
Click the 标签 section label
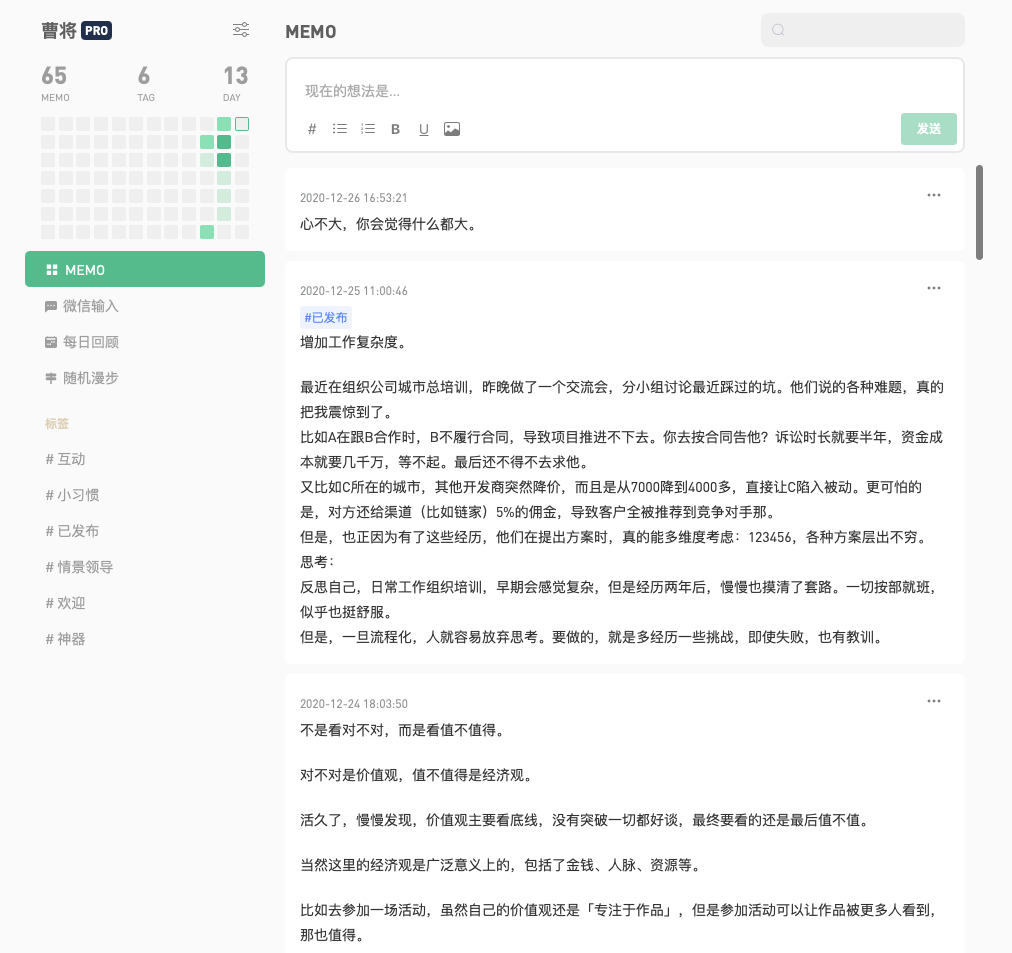point(57,423)
